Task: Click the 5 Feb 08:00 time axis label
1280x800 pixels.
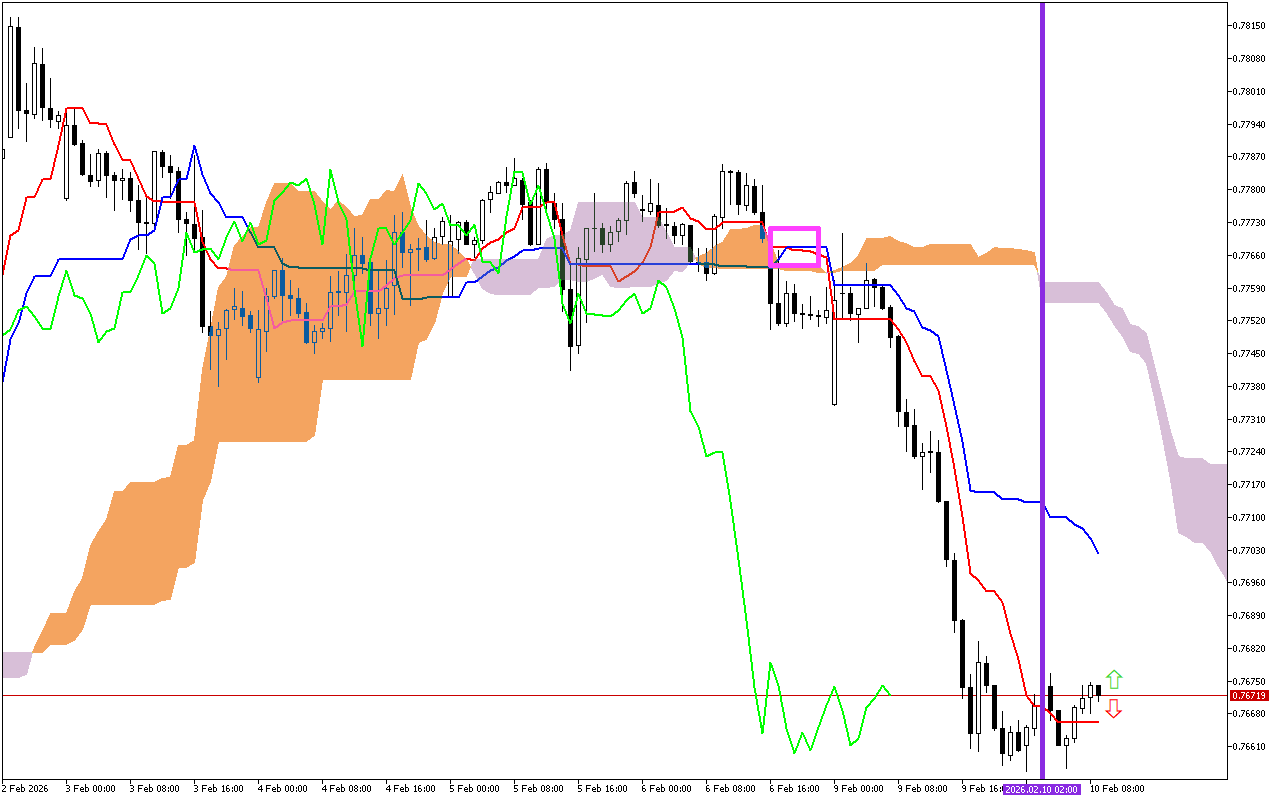Action: (x=539, y=789)
